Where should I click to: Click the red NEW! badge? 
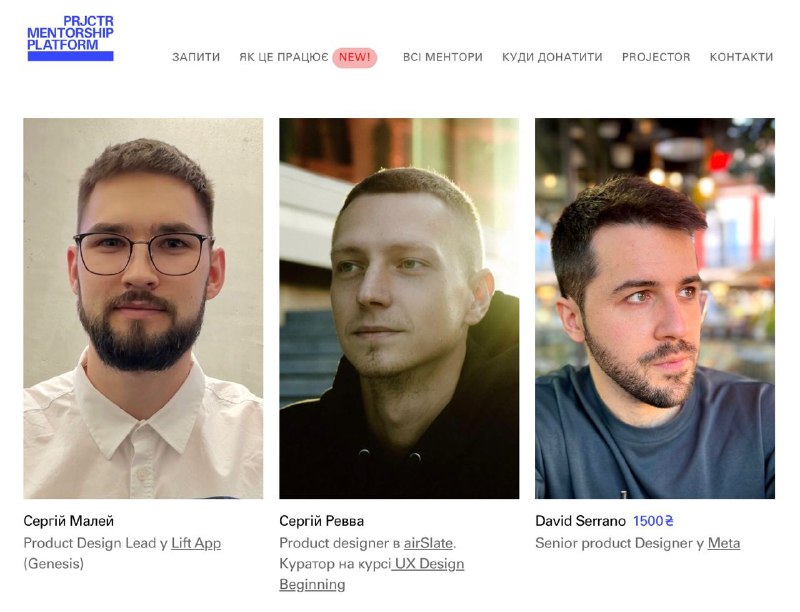pos(355,57)
